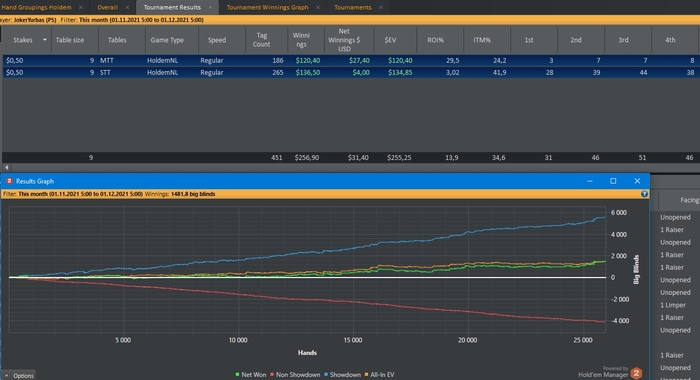Close the Tournaments tab
This screenshot has width=700, height=380.
[x=381, y=8]
